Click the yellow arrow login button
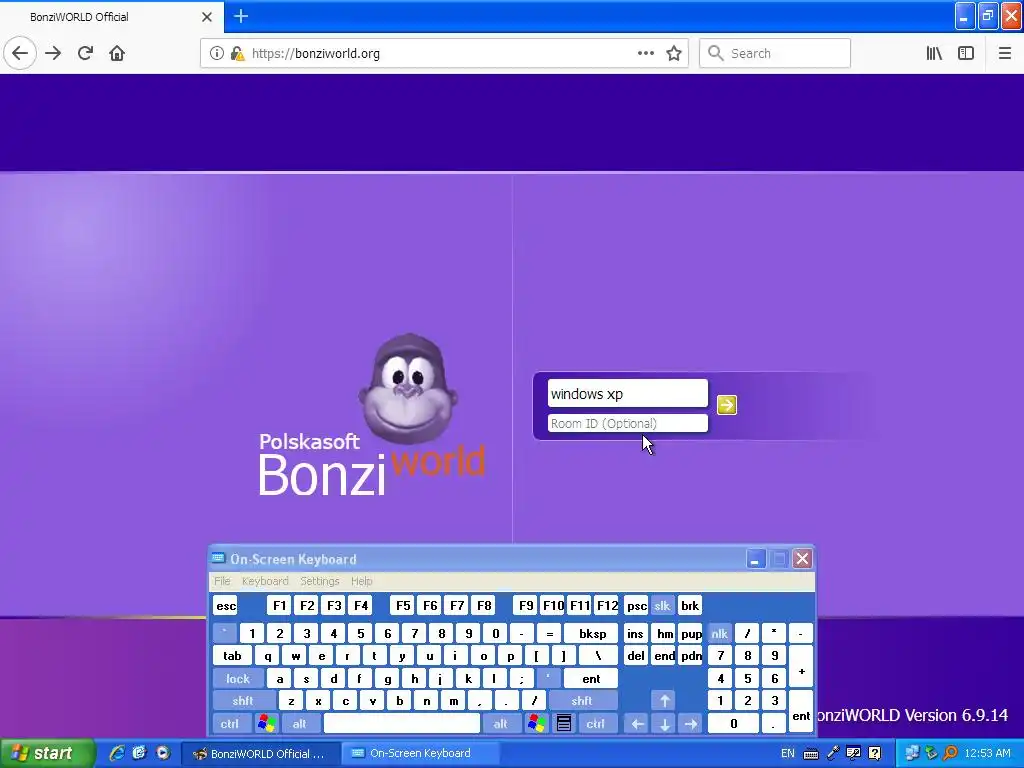The height and width of the screenshot is (768, 1024). click(727, 405)
